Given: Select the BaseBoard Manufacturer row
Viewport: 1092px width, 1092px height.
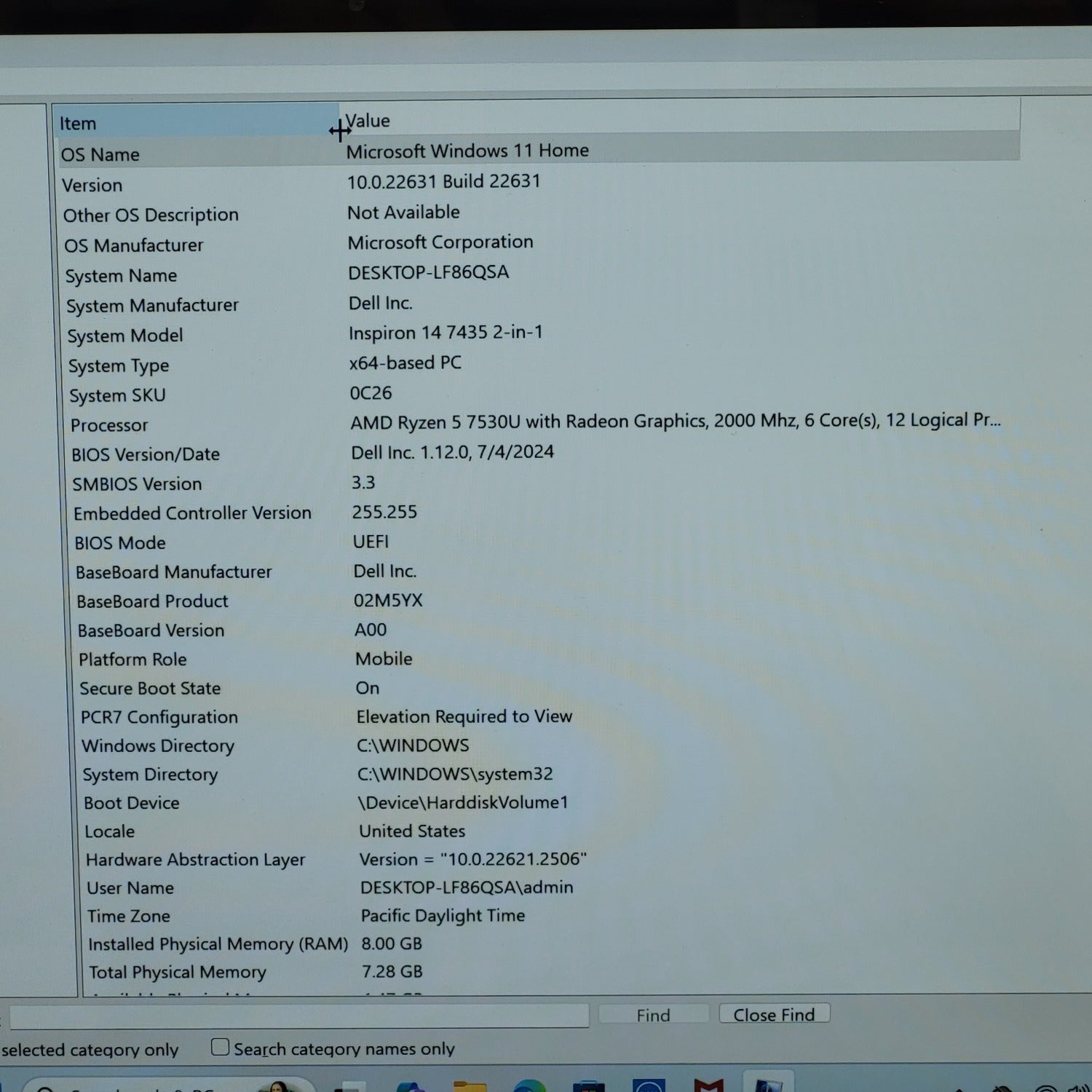Looking at the screenshot, I should 546,571.
